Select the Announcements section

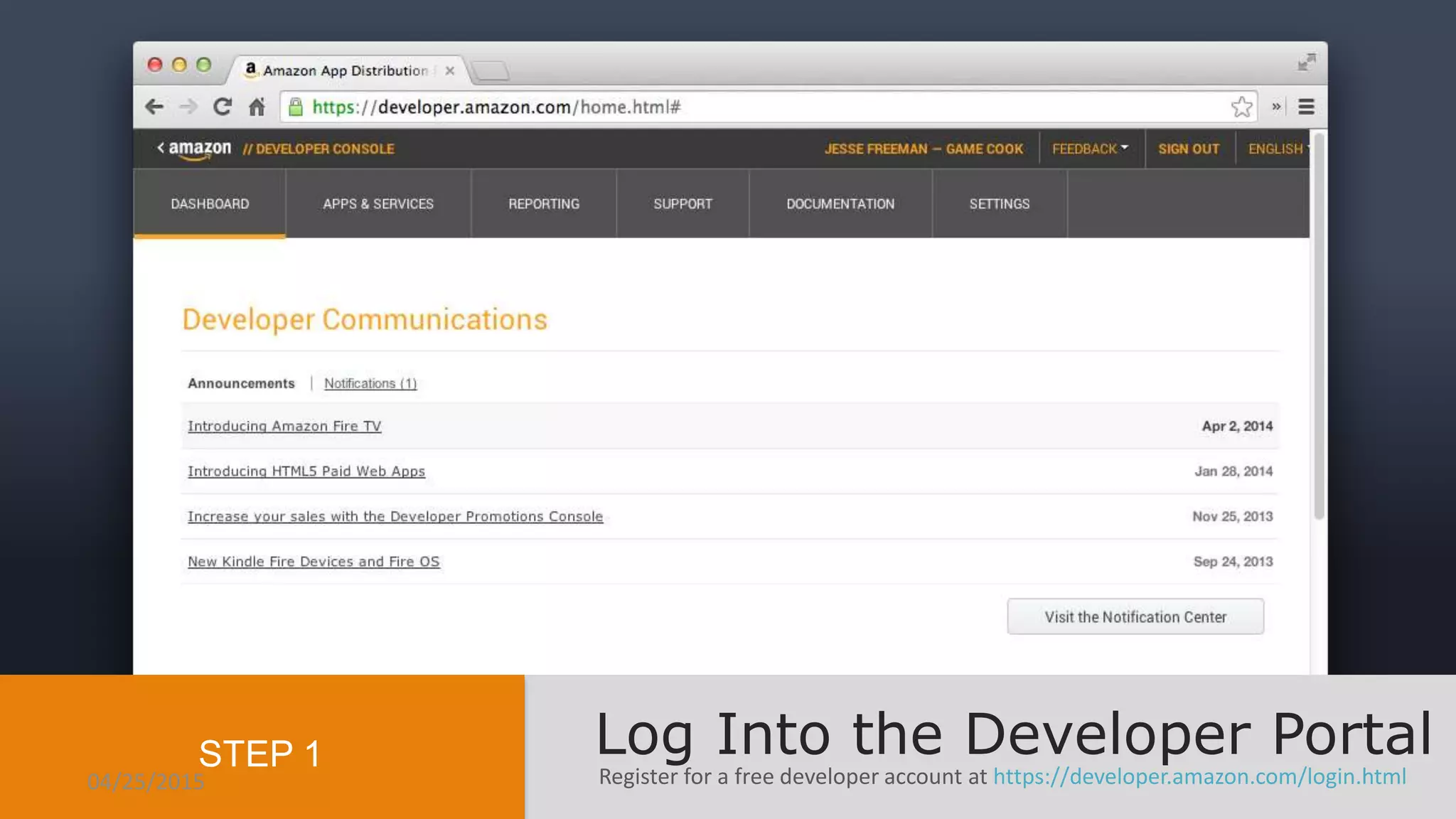click(241, 383)
